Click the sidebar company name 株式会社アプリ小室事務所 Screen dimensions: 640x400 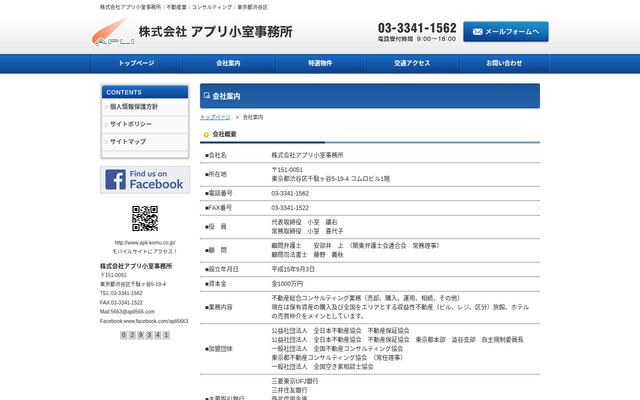(x=136, y=266)
